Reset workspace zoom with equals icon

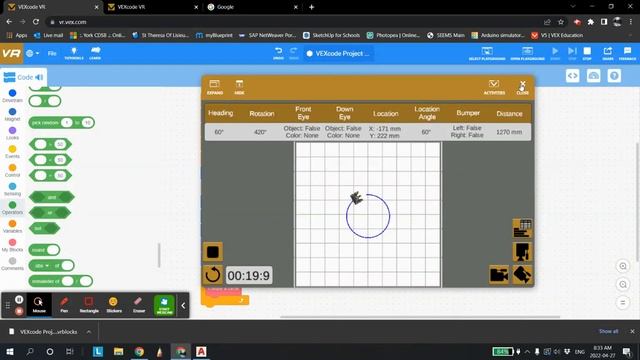click(x=623, y=303)
